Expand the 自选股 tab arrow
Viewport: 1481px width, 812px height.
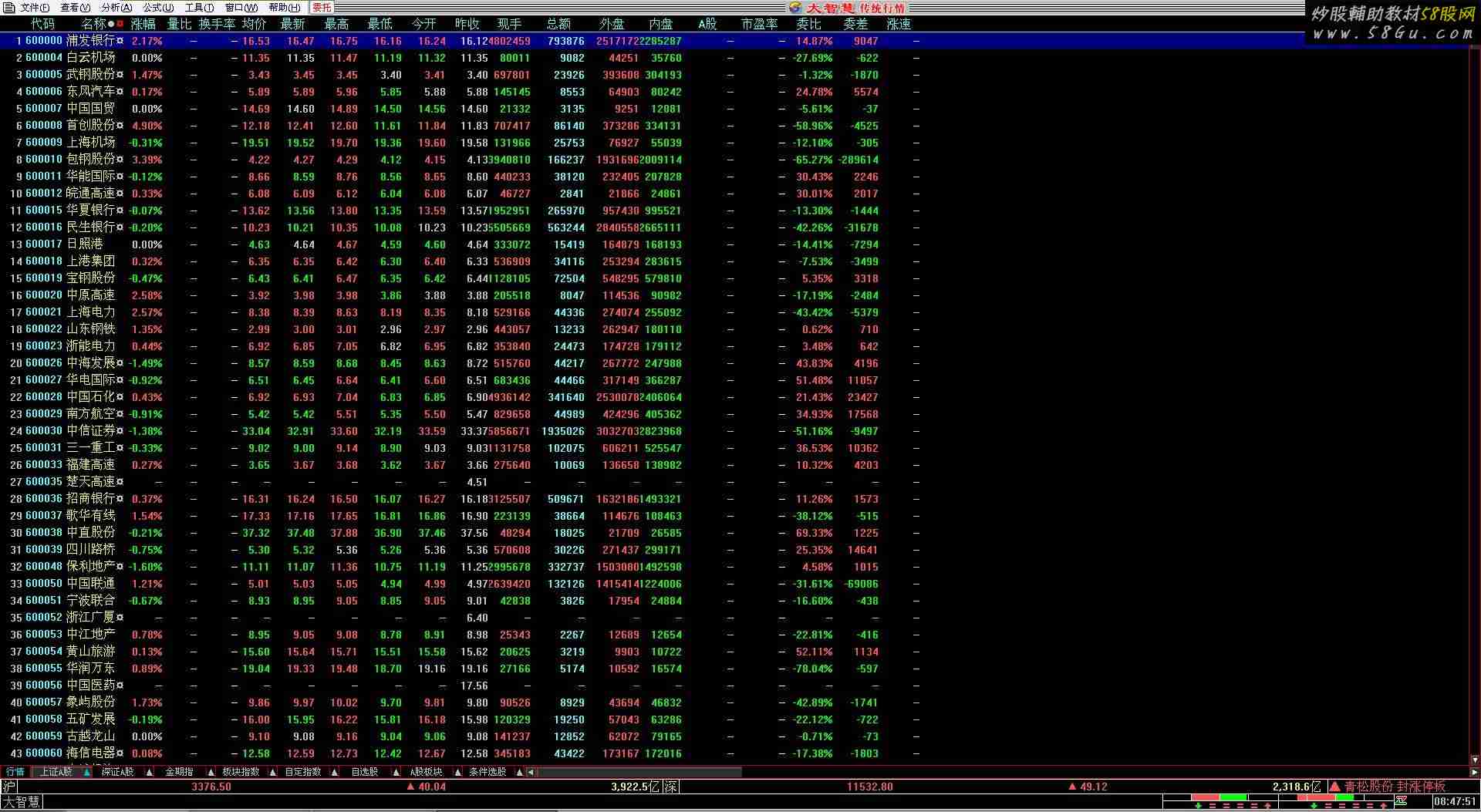396,772
